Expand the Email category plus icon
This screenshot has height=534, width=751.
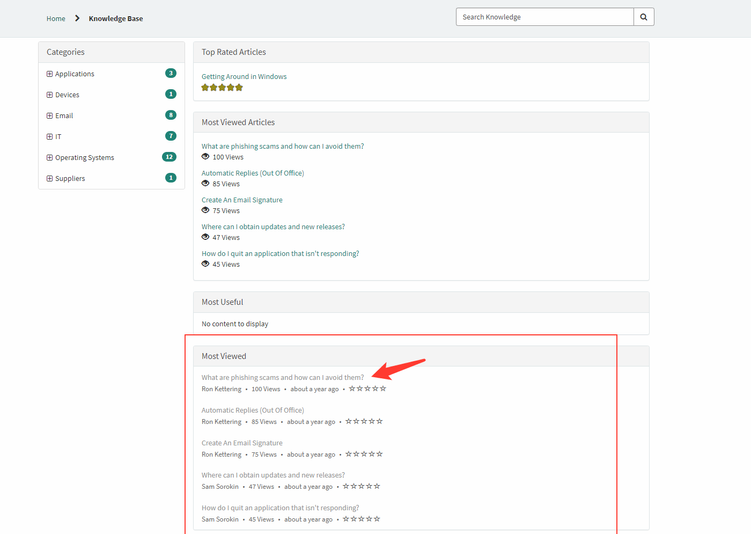click(x=50, y=116)
